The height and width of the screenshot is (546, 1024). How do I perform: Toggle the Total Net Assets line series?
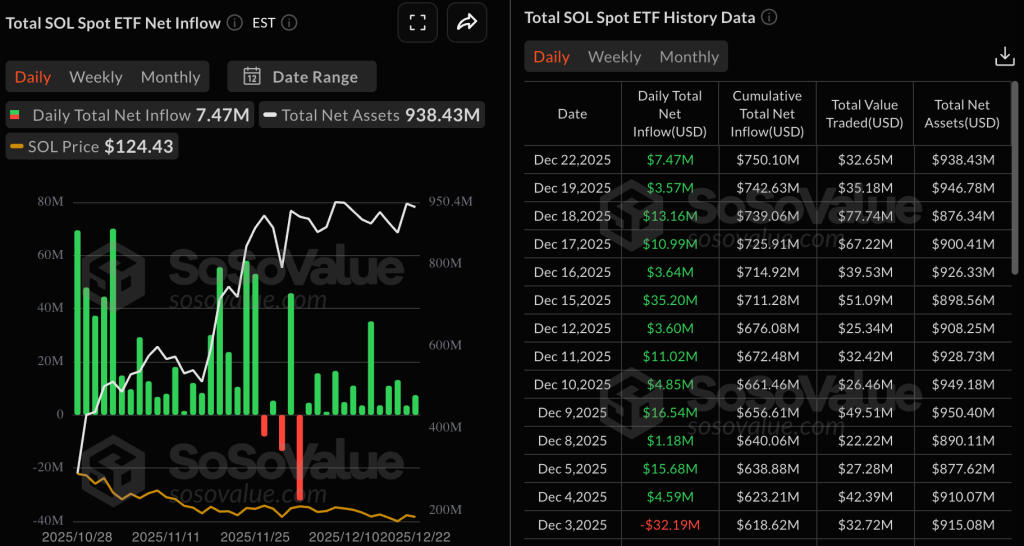tap(371, 115)
